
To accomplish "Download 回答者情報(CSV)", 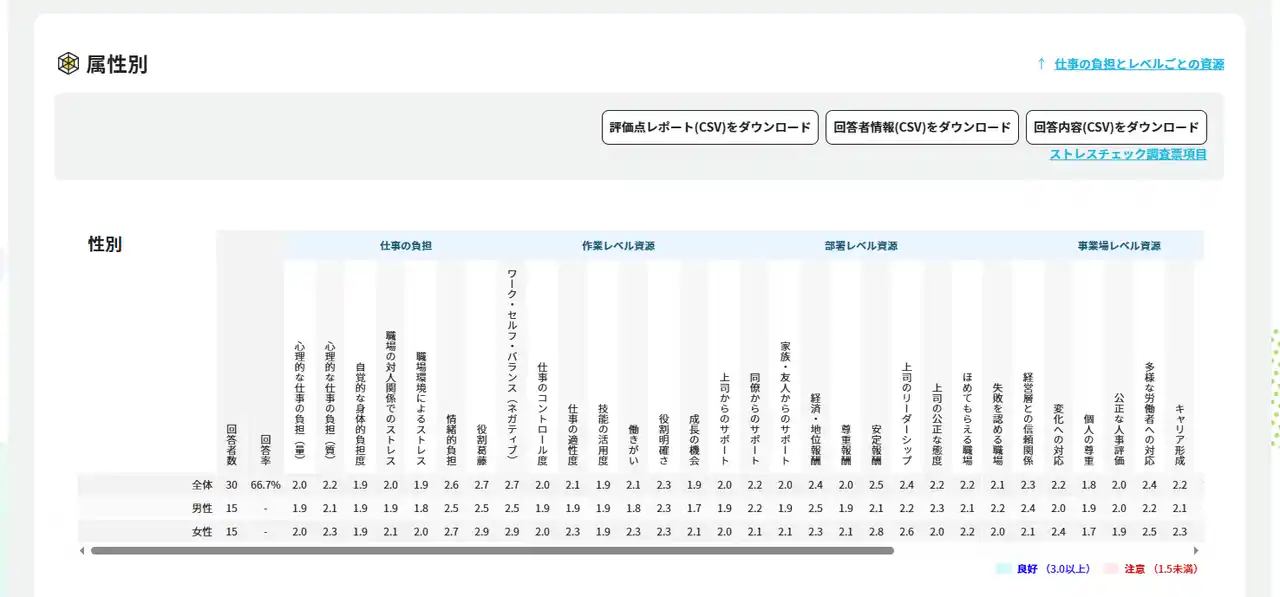I will 922,127.
